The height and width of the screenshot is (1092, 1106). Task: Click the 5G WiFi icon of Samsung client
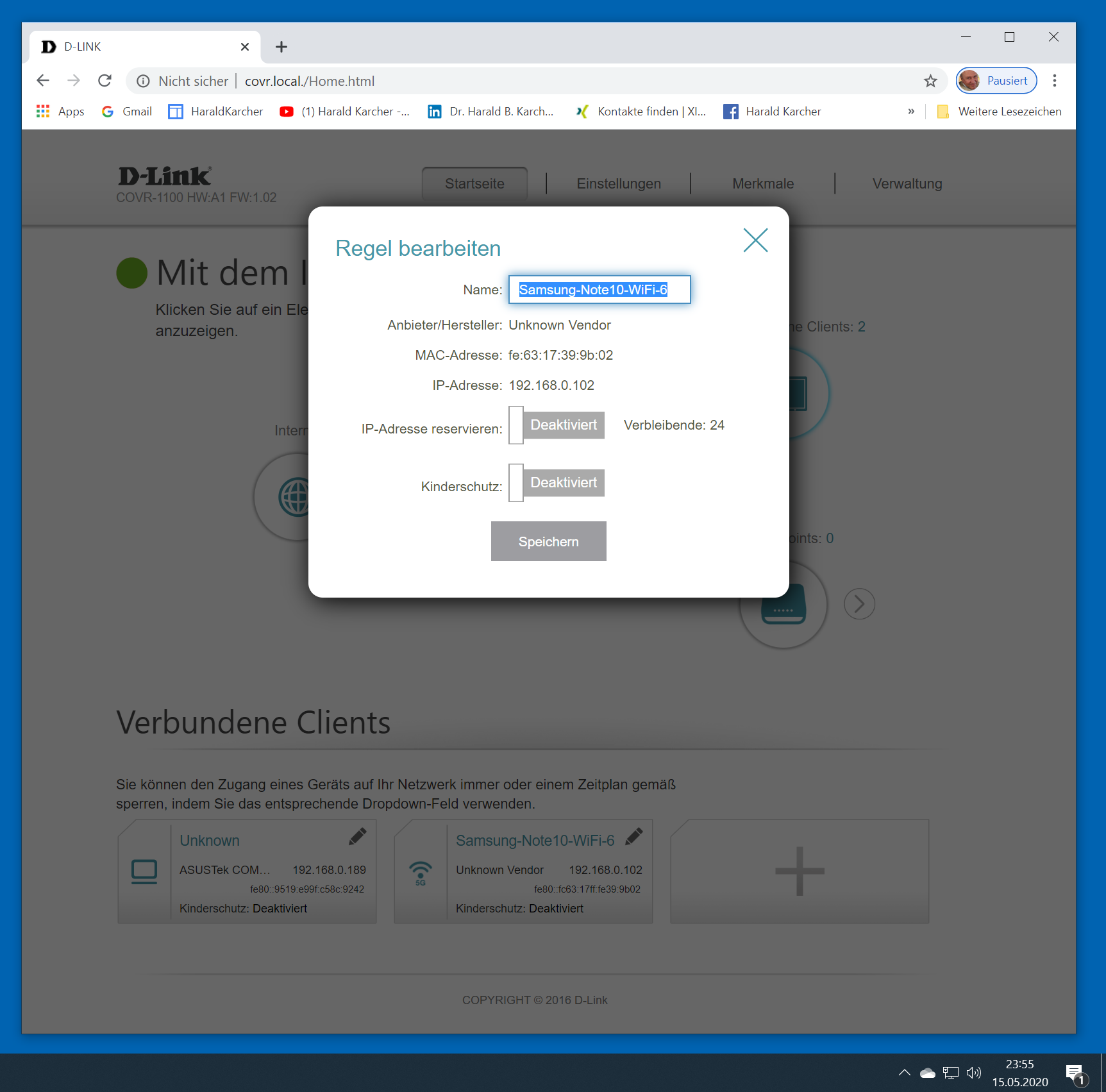pos(421,873)
